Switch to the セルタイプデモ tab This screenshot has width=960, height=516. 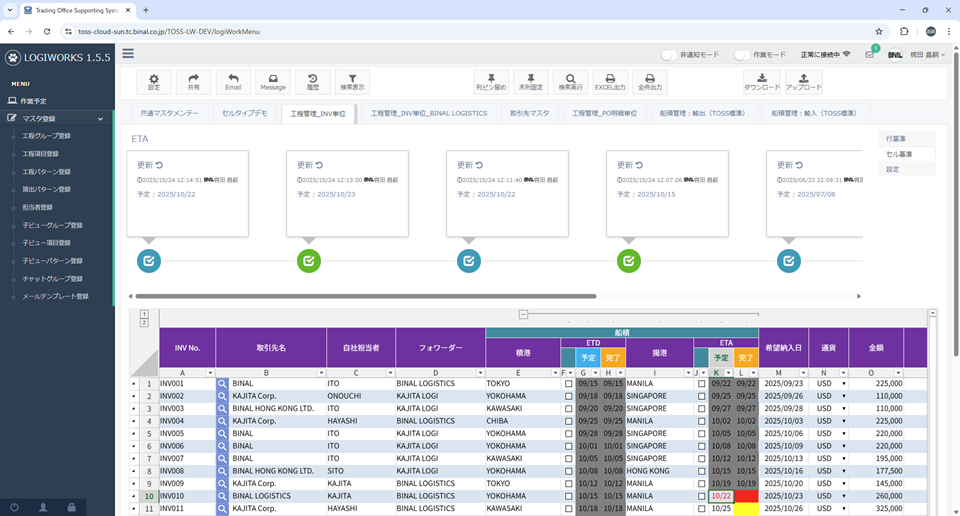(x=245, y=114)
